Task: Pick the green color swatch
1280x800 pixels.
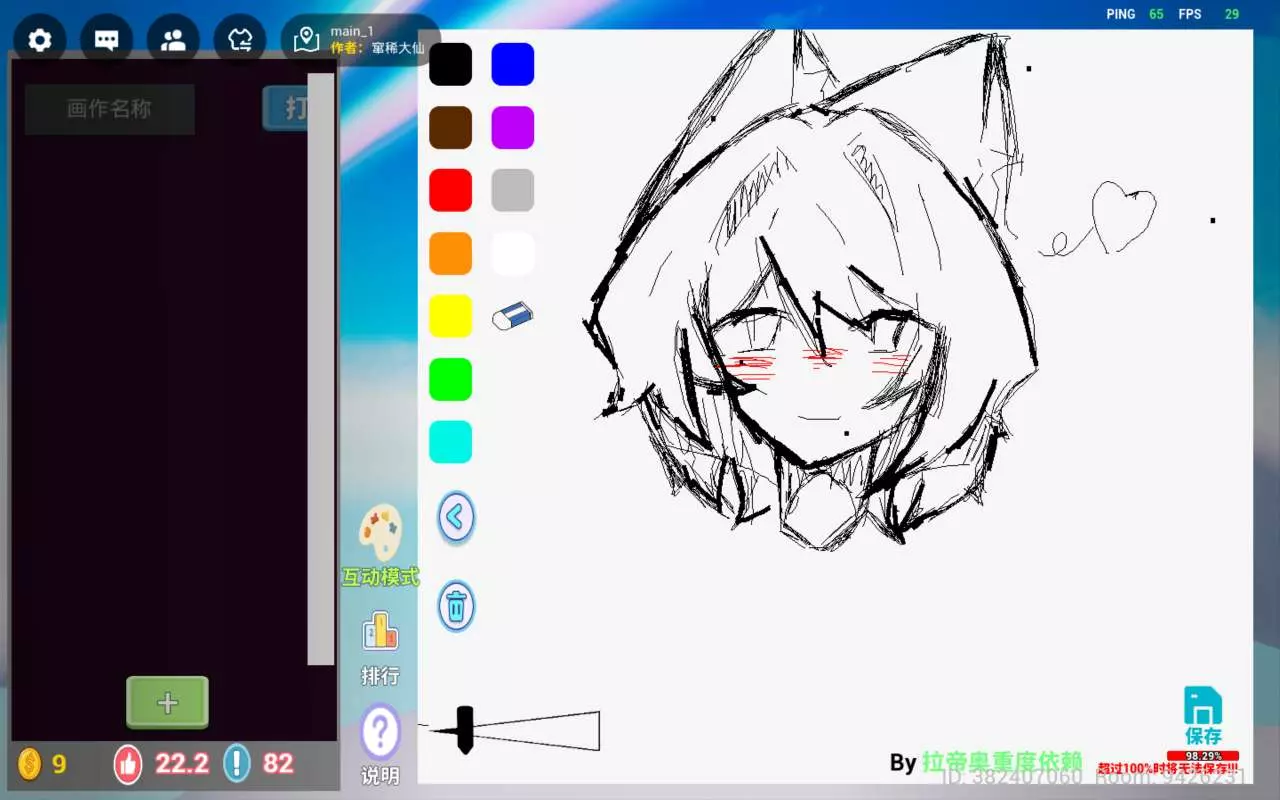Action: pyautogui.click(x=450, y=379)
